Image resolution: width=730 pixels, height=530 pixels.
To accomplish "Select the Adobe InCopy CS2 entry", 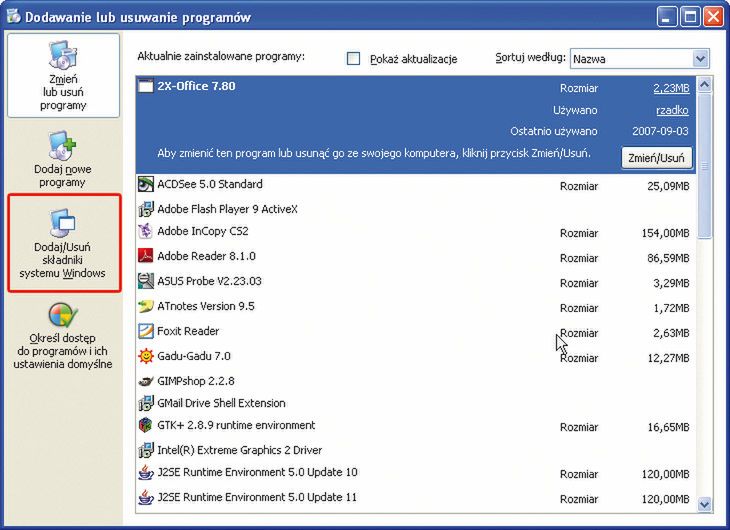I will [x=415, y=231].
